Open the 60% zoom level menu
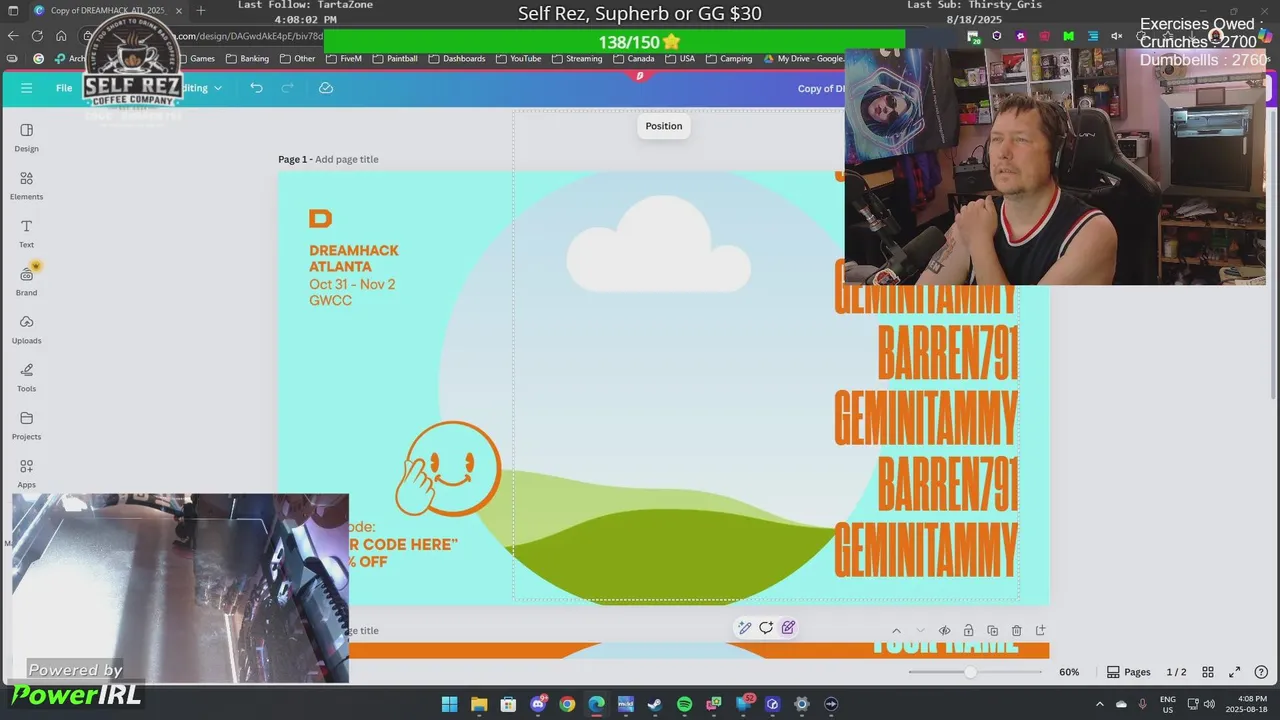 (x=1069, y=672)
